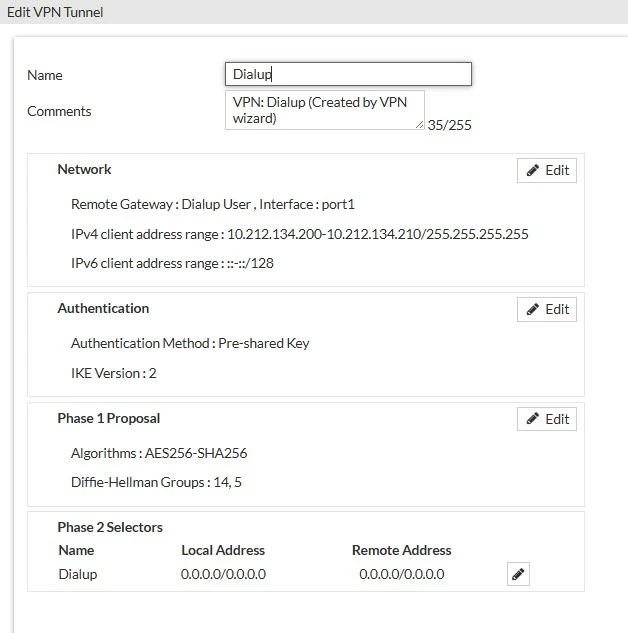Click the Name field label at top

[45, 75]
